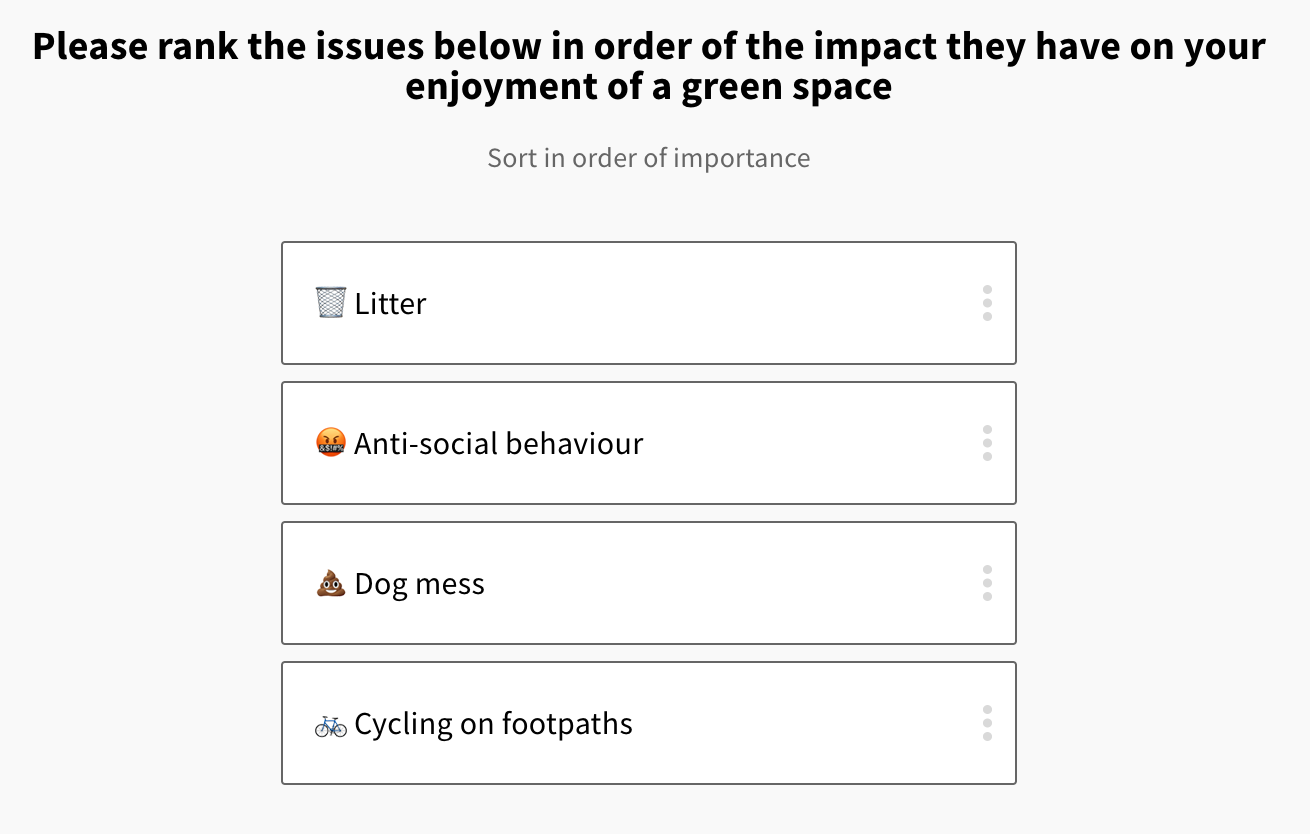Click blank space inside Anti-social behaviour card
The width and height of the screenshot is (1310, 834).
[800, 443]
